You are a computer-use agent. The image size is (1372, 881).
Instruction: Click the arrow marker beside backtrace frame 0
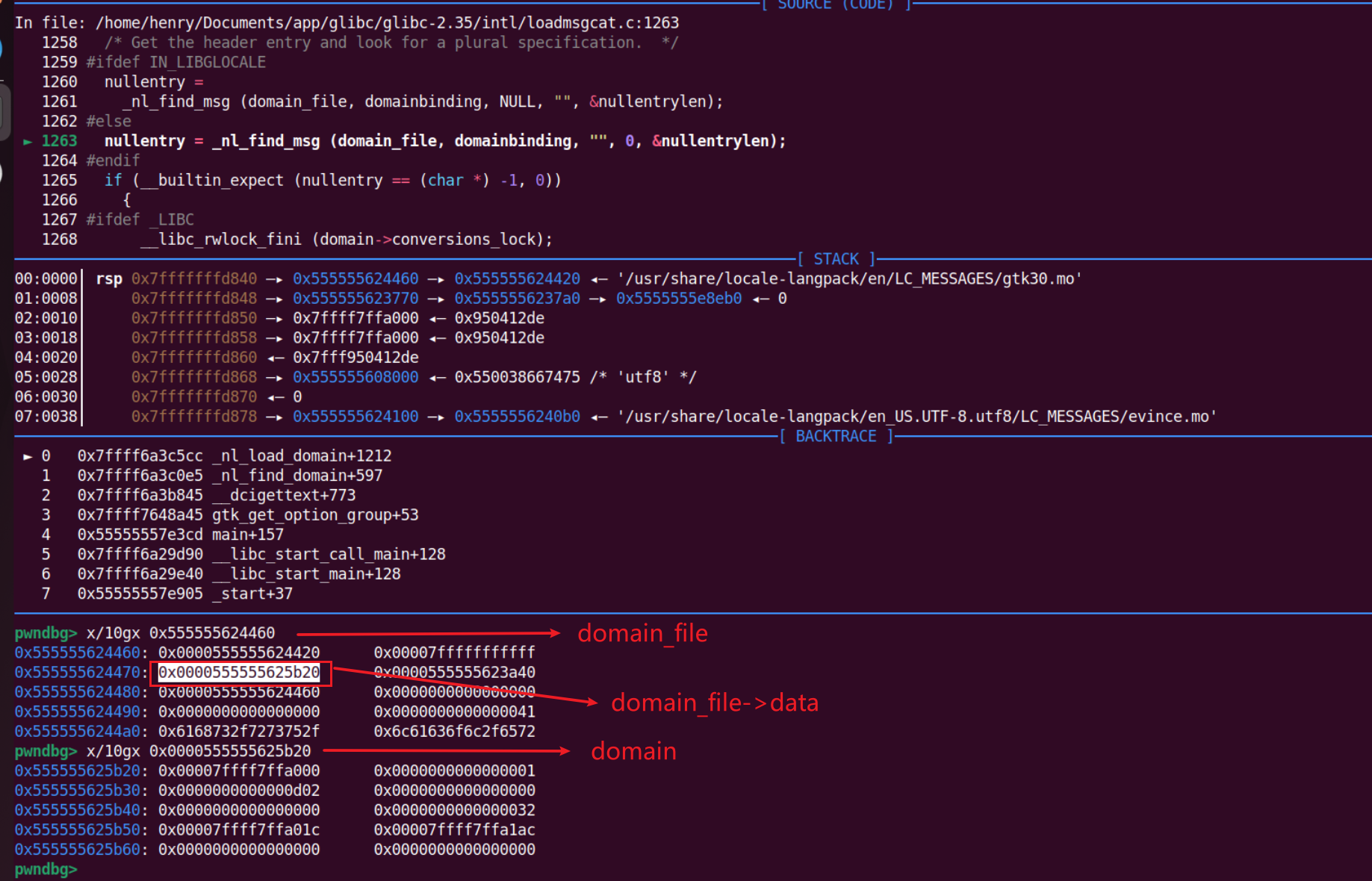point(28,456)
